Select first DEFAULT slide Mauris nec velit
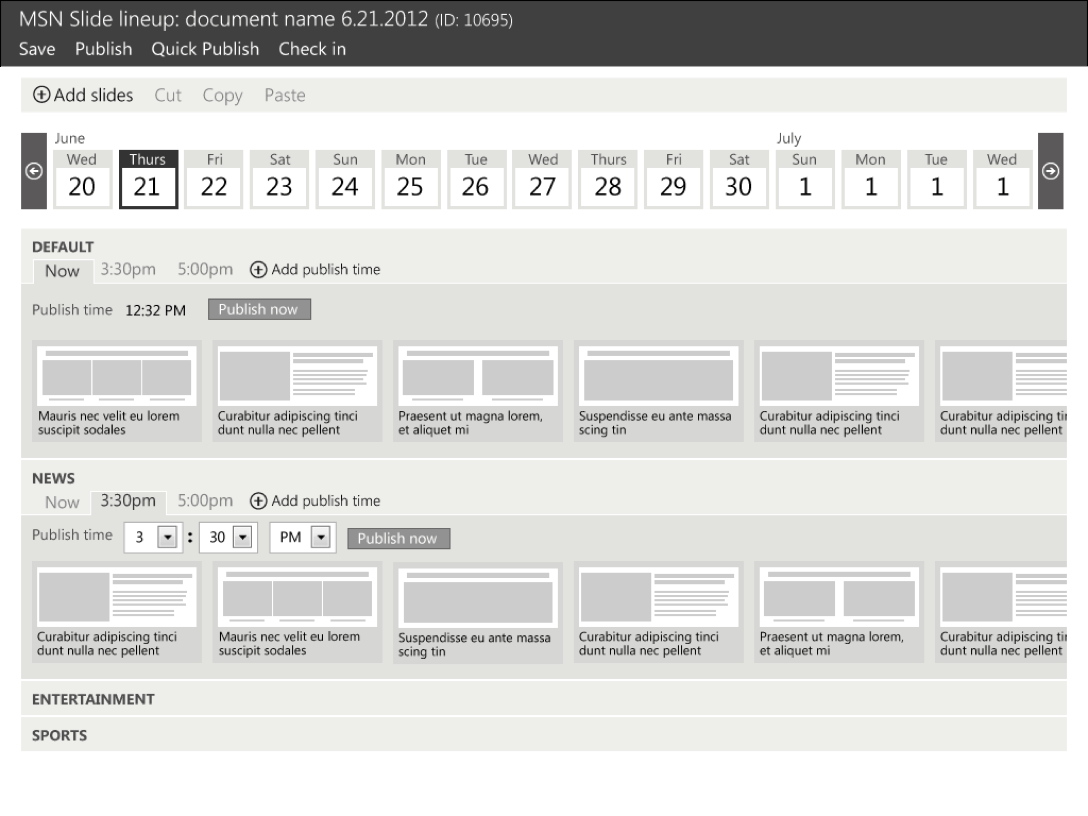 pyautogui.click(x=117, y=391)
